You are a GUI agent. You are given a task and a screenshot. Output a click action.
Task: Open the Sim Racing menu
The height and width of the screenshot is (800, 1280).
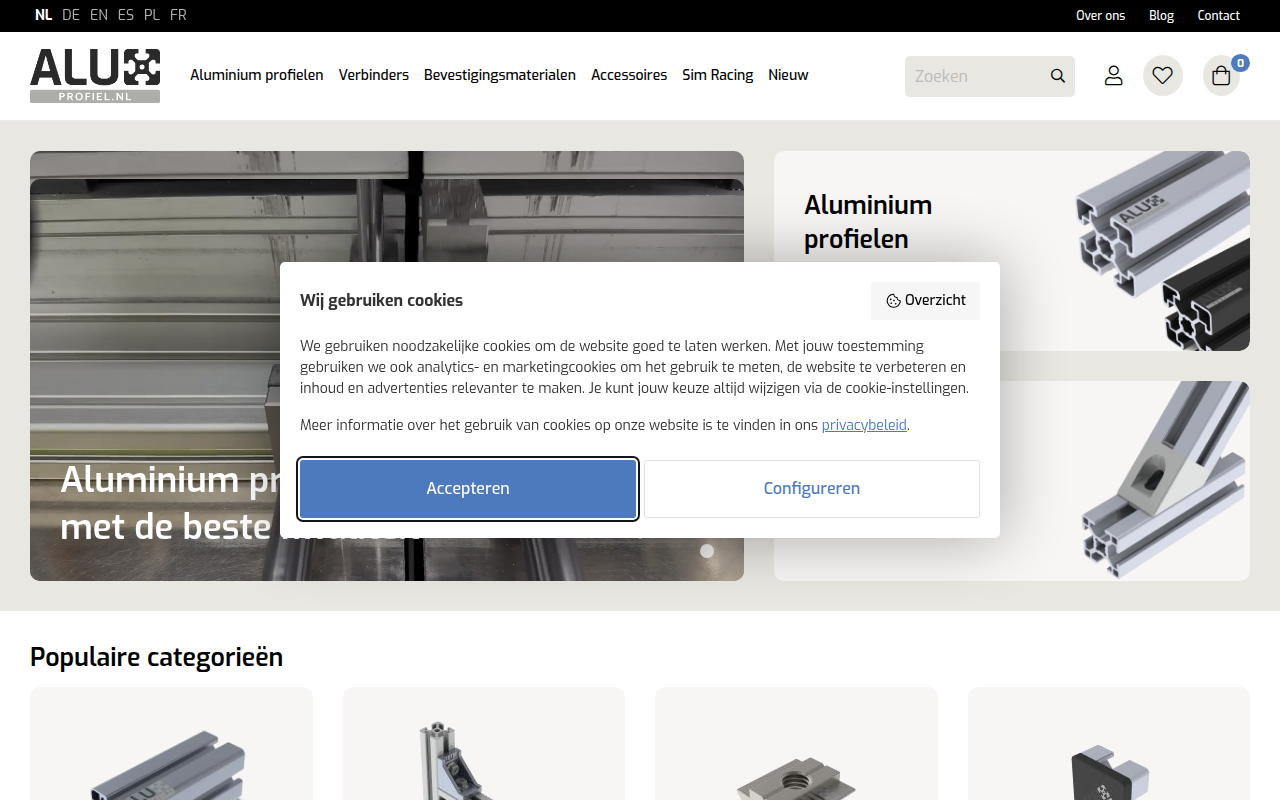[x=718, y=75]
